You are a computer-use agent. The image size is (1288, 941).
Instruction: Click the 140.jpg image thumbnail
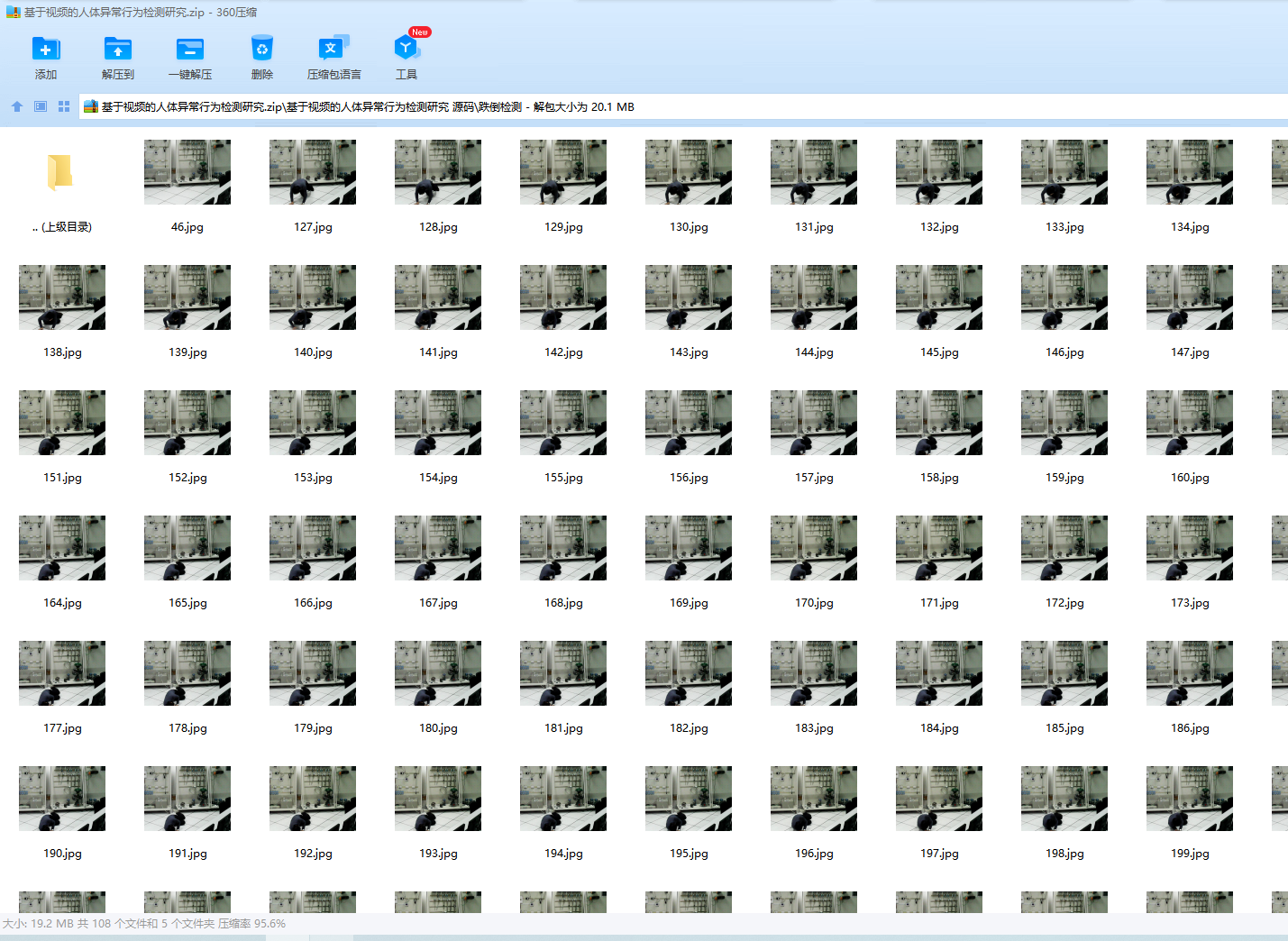[313, 297]
